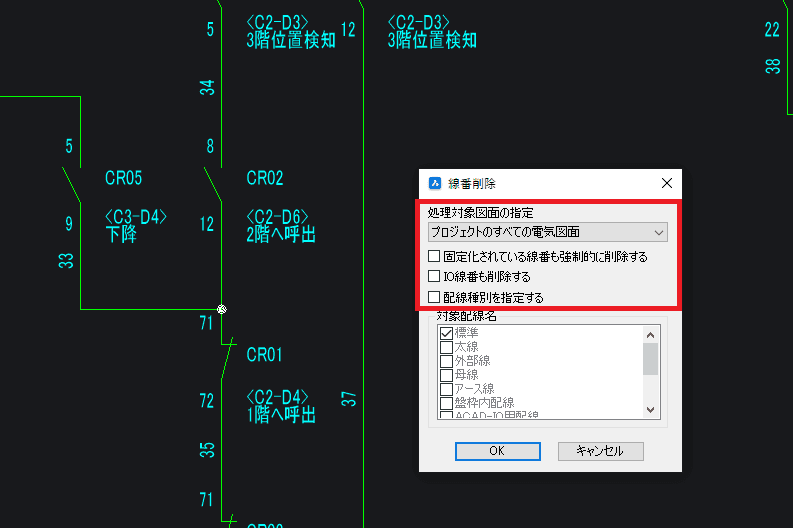Select the CR01 contact label in drawing
Image resolution: width=793 pixels, height=528 pixels.
coord(265,354)
